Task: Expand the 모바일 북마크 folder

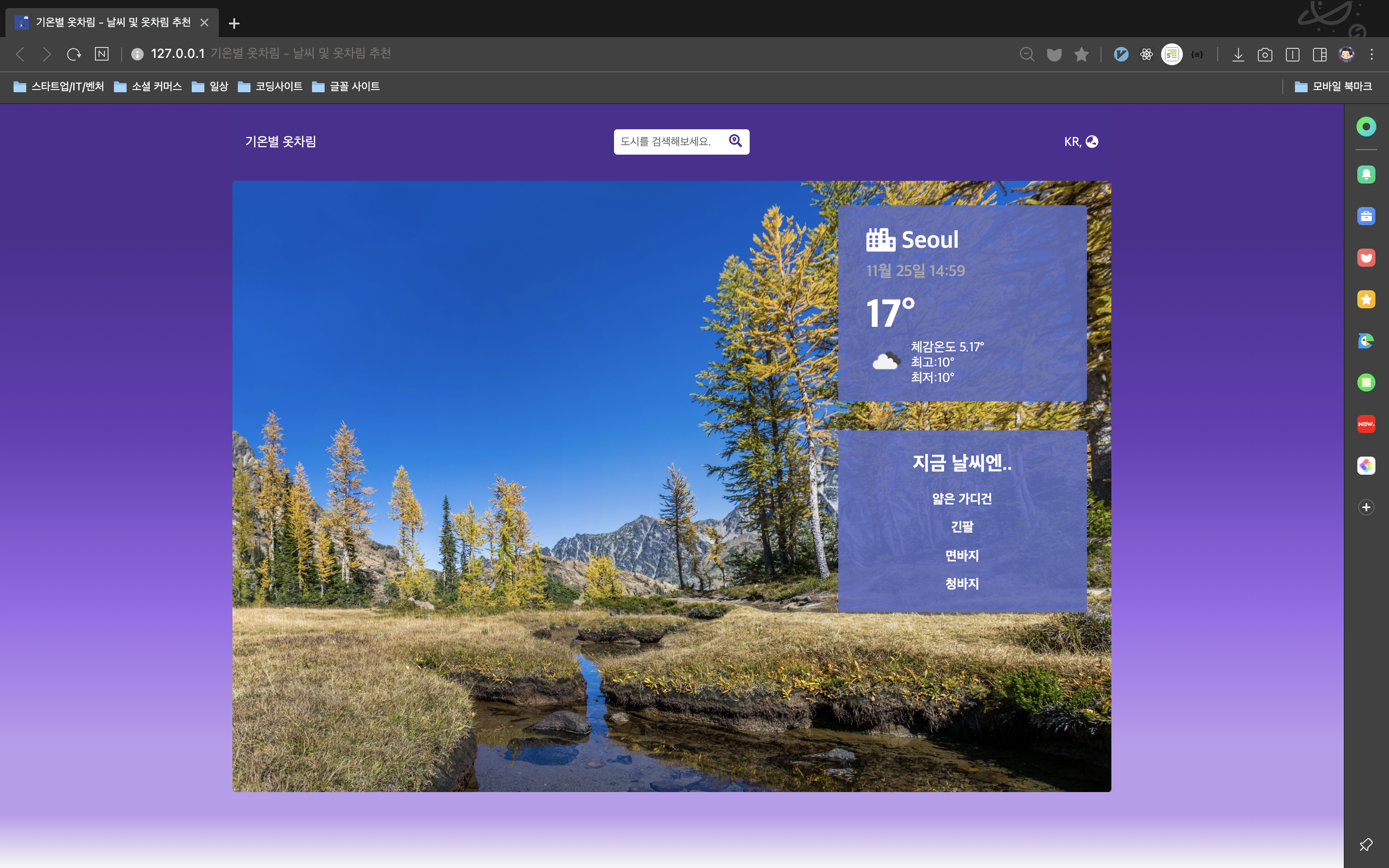Action: [1333, 86]
